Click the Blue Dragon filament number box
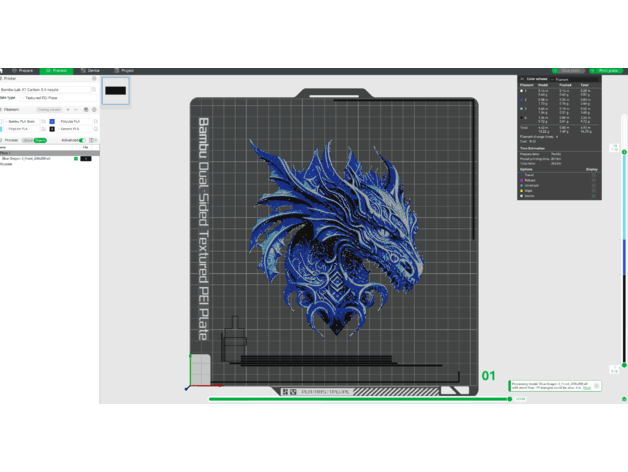The image size is (628, 472). click(86, 159)
